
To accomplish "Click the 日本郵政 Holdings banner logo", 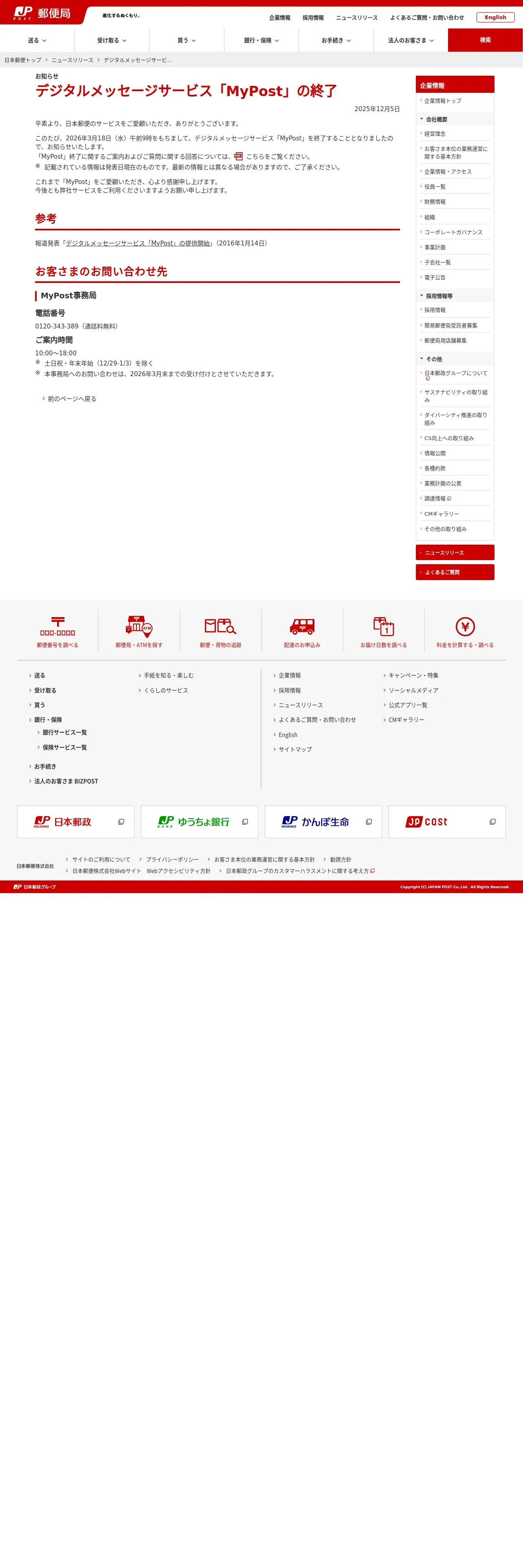I will (62, 822).
